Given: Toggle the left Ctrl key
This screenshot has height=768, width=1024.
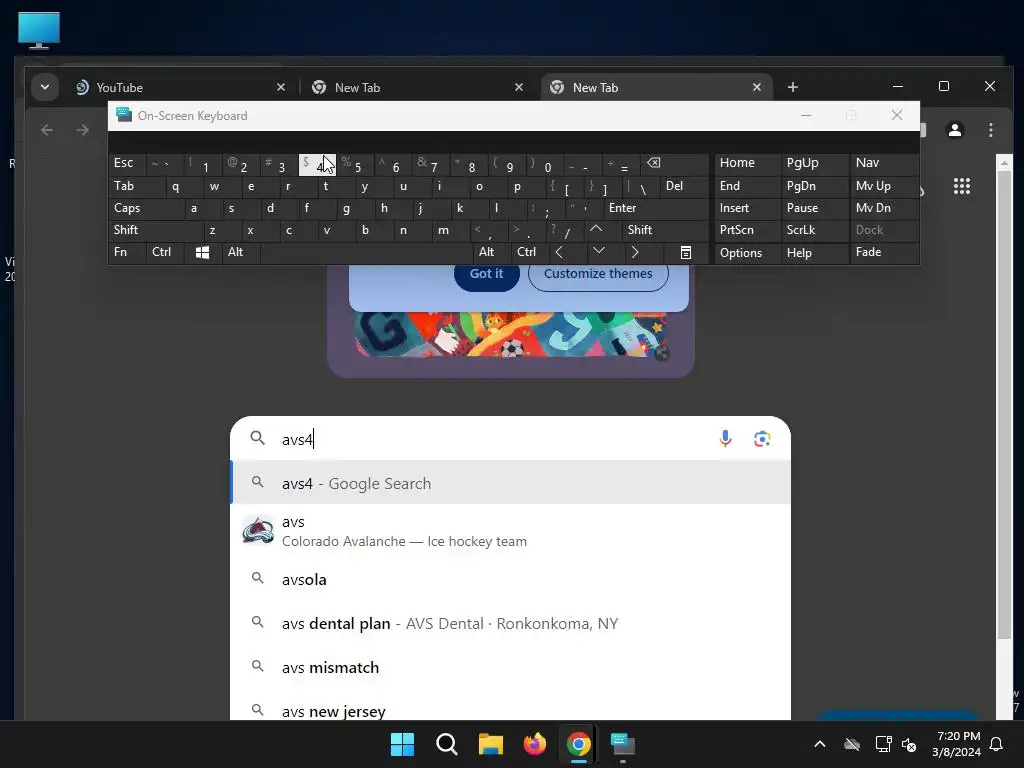Looking at the screenshot, I should pyautogui.click(x=165, y=252).
